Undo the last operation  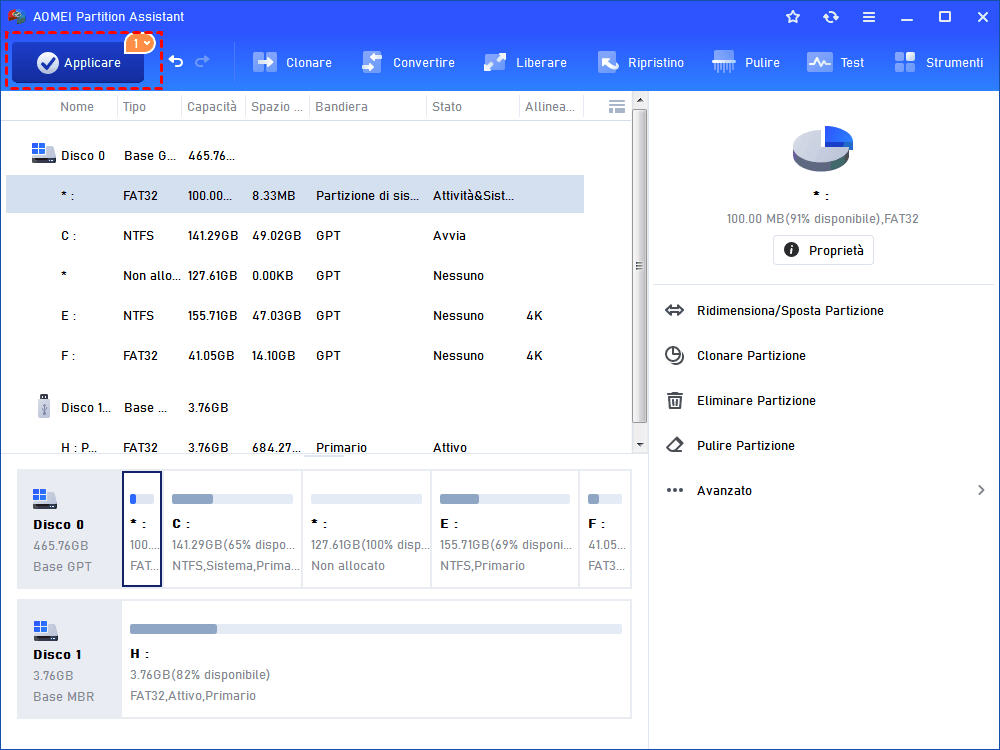coord(176,62)
